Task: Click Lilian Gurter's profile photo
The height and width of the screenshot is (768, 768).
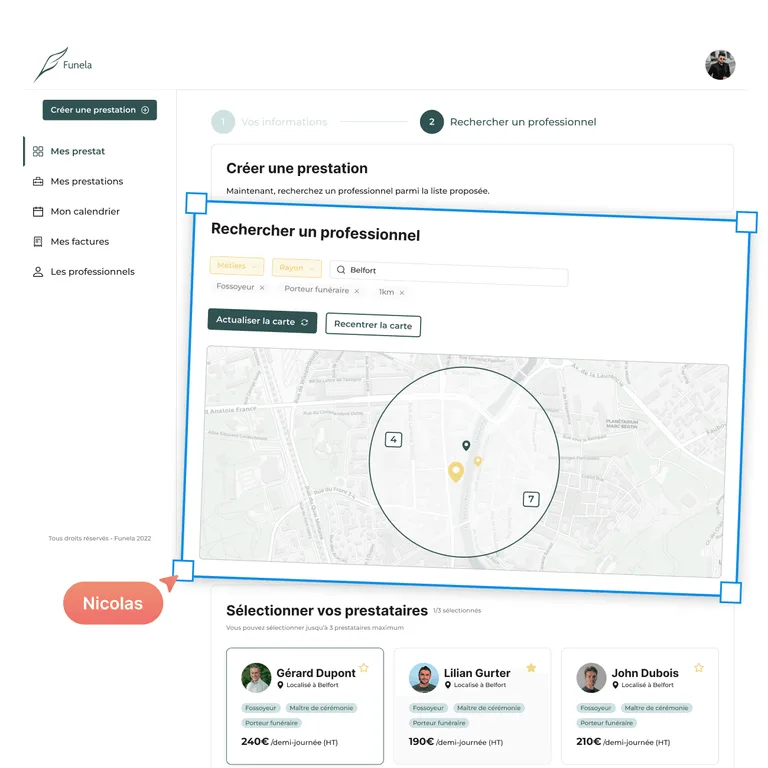Action: click(x=424, y=678)
